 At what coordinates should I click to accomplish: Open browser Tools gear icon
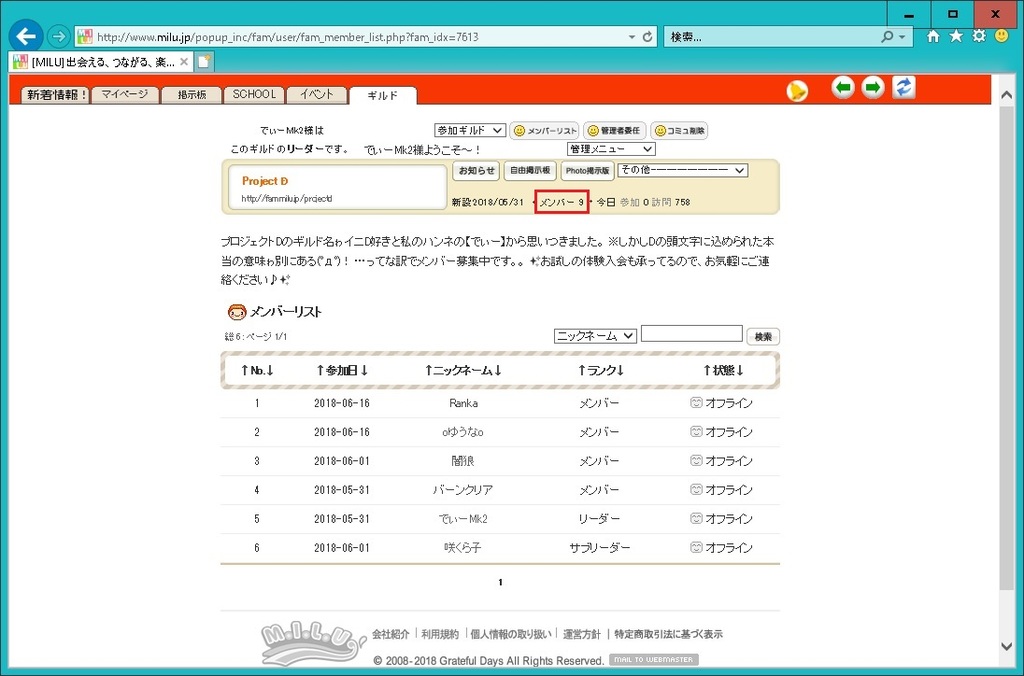pyautogui.click(x=979, y=36)
